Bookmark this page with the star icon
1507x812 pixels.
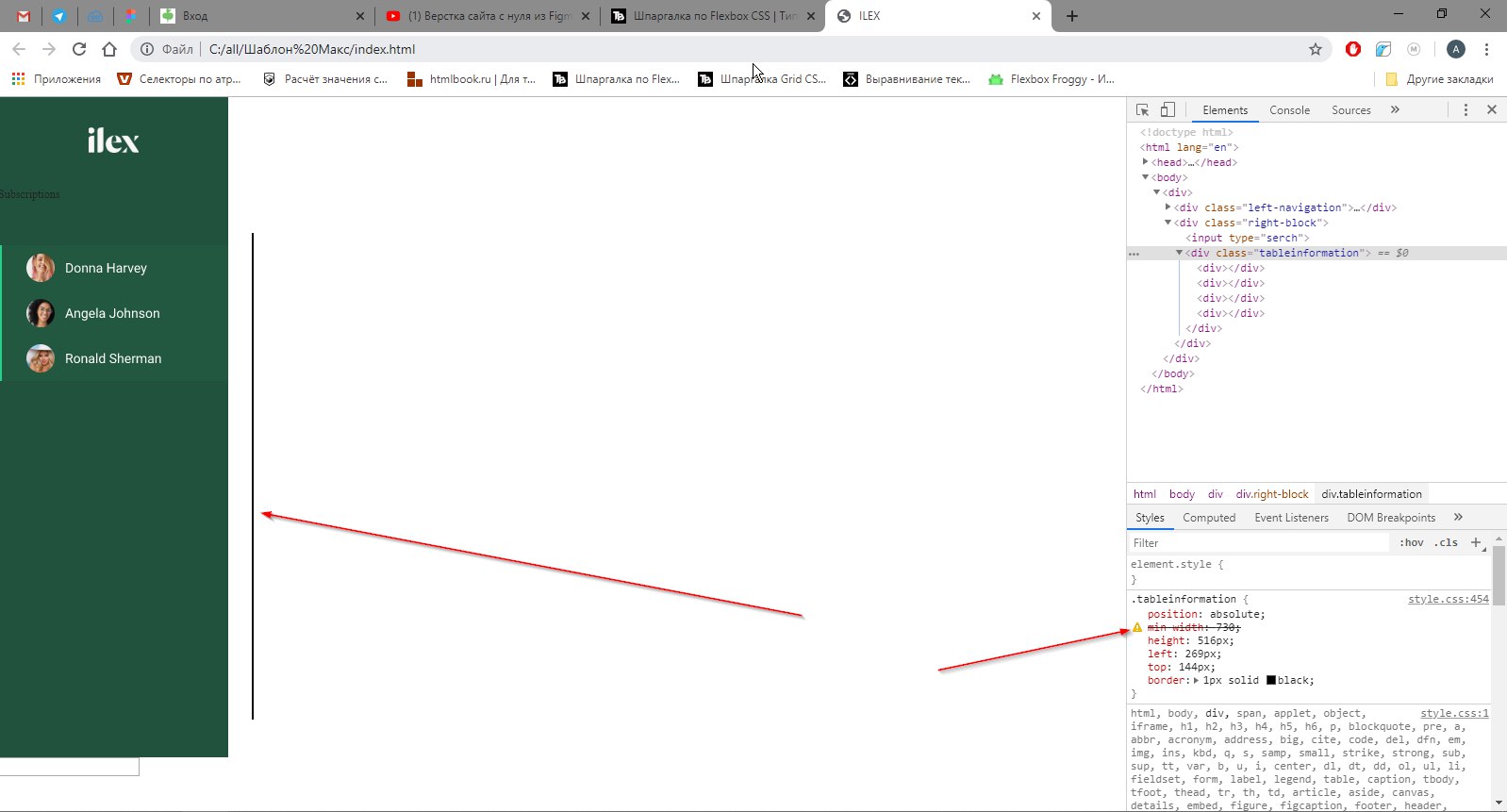(x=1316, y=49)
